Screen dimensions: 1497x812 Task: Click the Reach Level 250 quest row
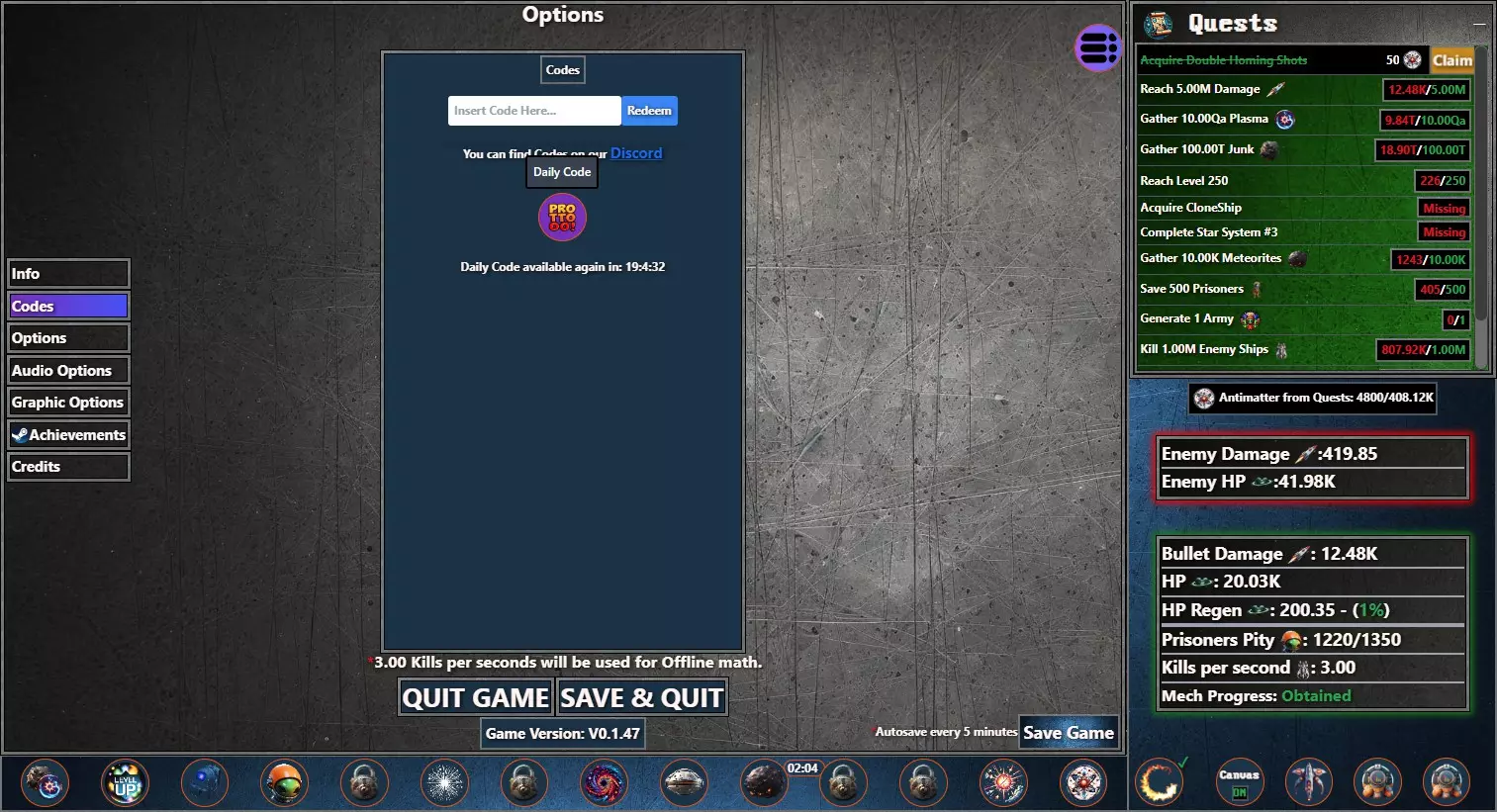(x=1305, y=181)
